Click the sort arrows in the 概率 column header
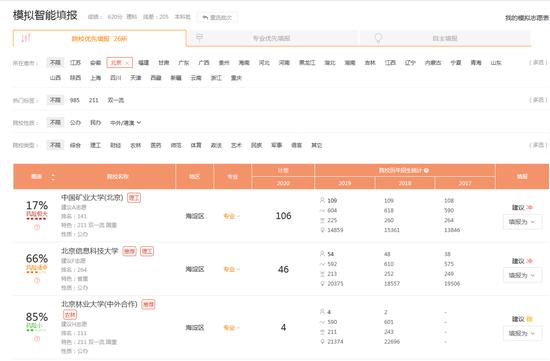The image size is (550, 361). click(x=53, y=177)
